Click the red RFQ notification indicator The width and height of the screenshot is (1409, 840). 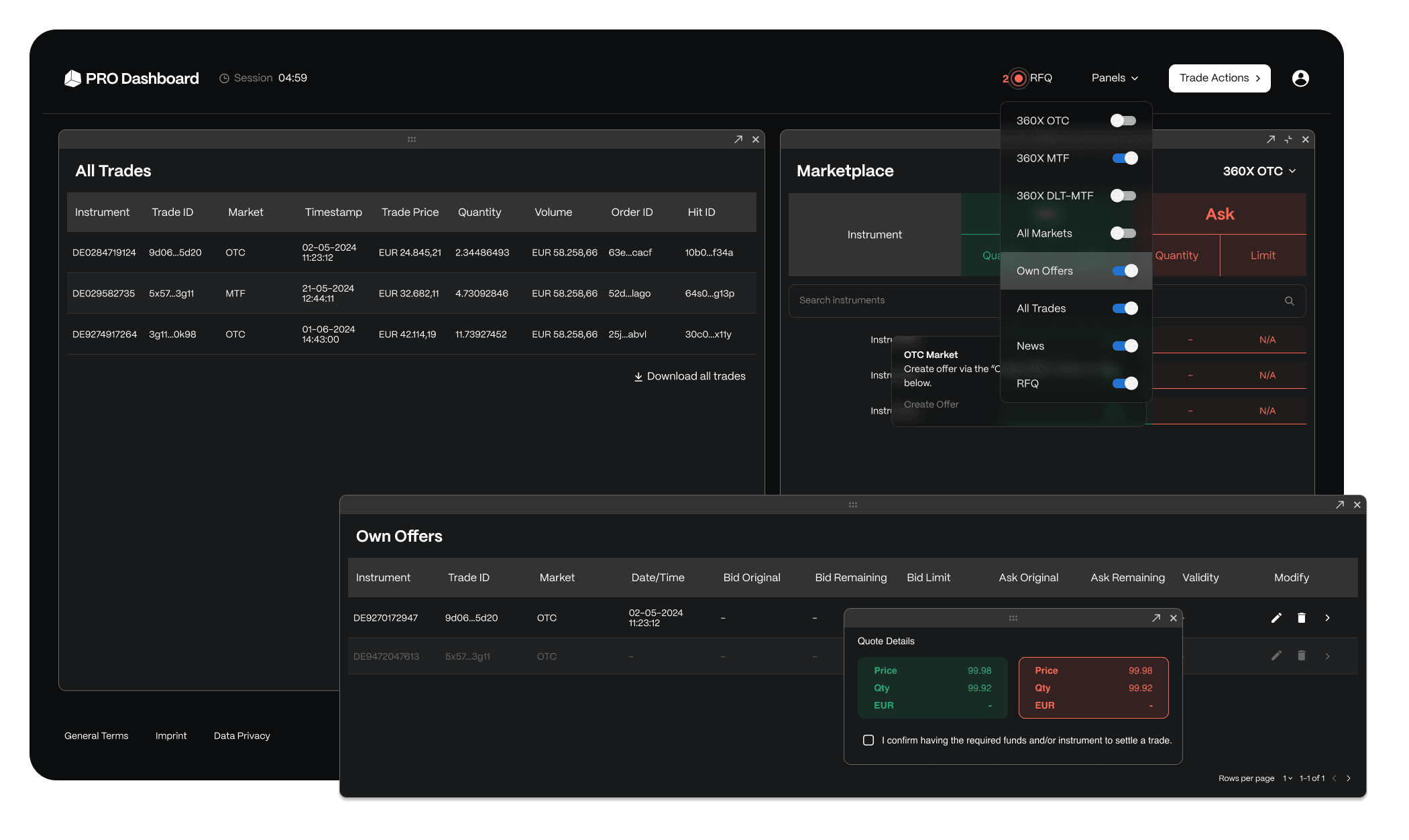(1018, 78)
